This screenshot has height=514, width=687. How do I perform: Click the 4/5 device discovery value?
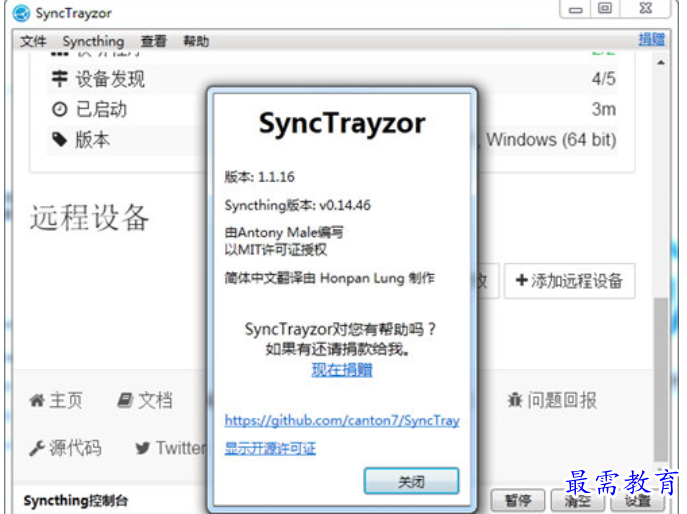pyautogui.click(x=603, y=79)
